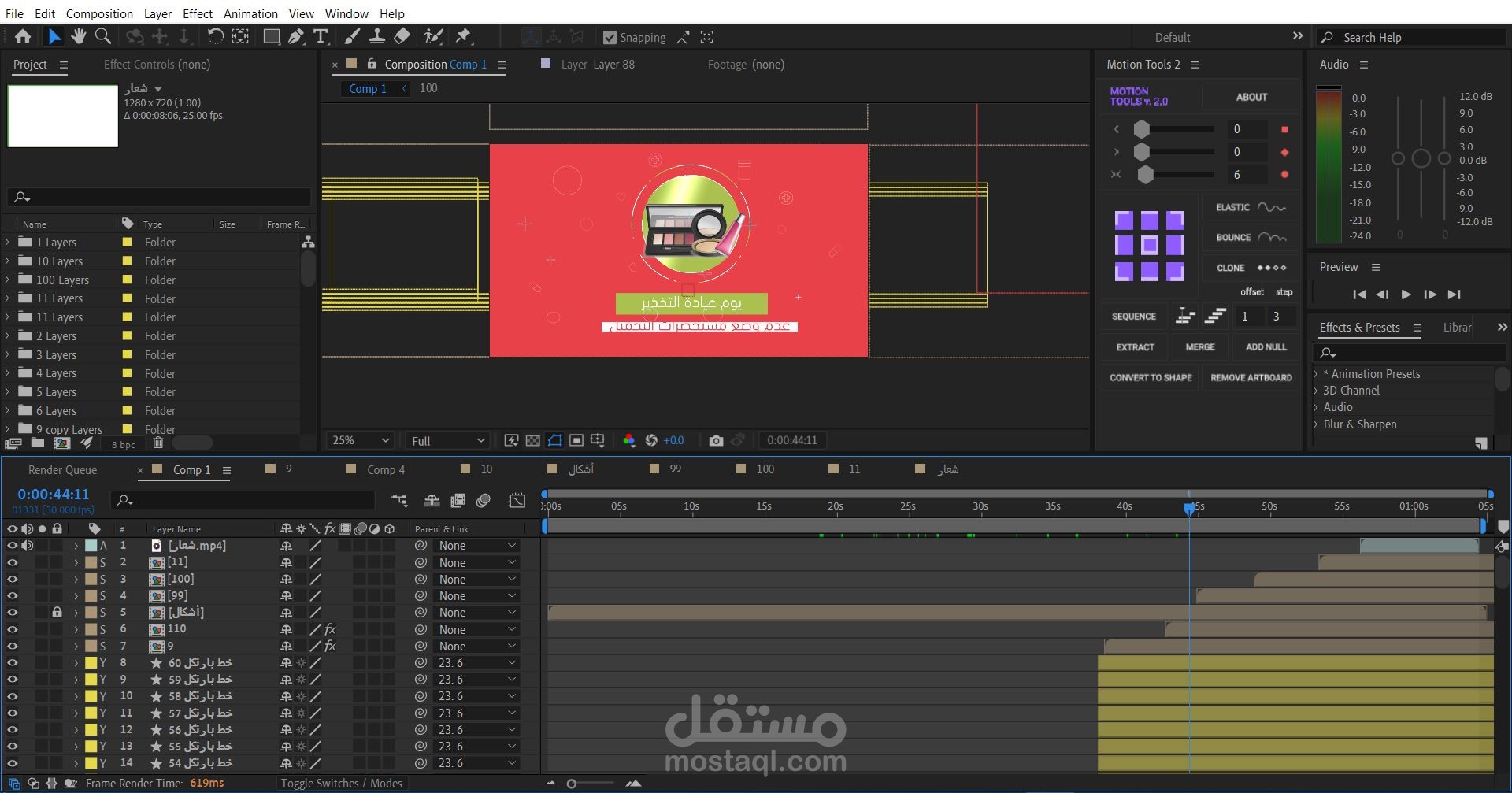The image size is (1512, 793).
Task: Hide layer 3 [100] with its eye icon
Action: point(12,579)
